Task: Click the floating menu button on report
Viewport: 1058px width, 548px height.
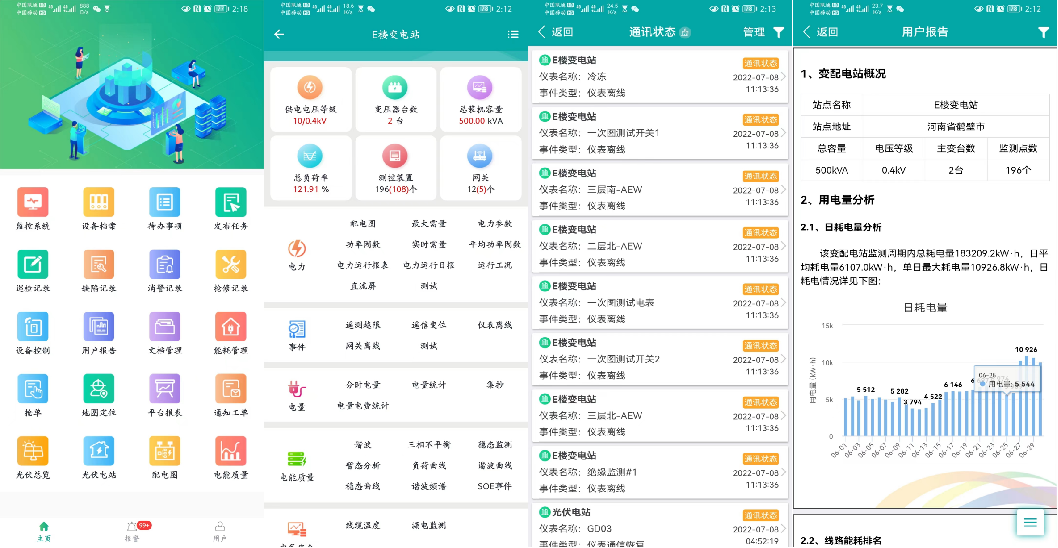Action: (x=1030, y=521)
